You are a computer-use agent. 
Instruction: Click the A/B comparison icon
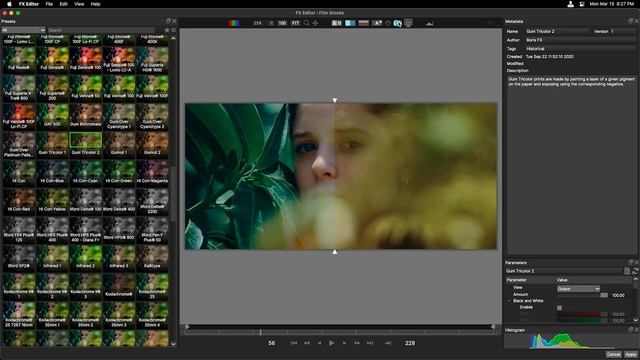(378, 23)
